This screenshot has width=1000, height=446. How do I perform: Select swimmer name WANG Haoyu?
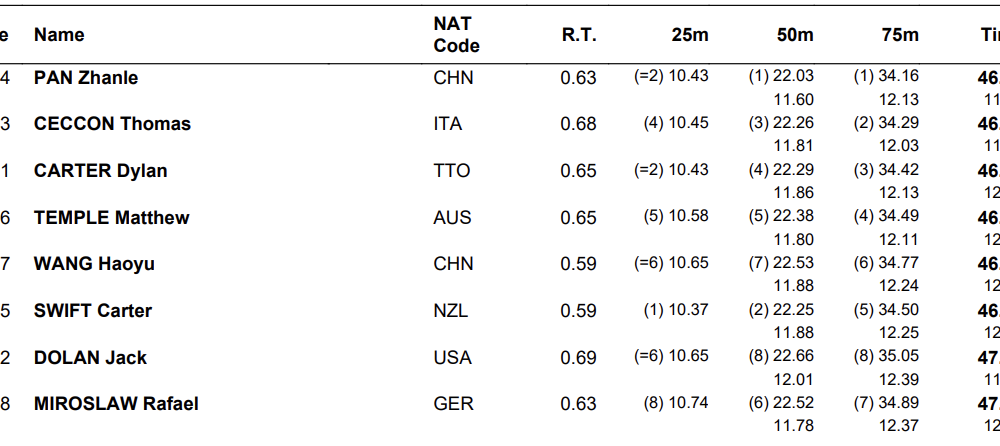(94, 264)
